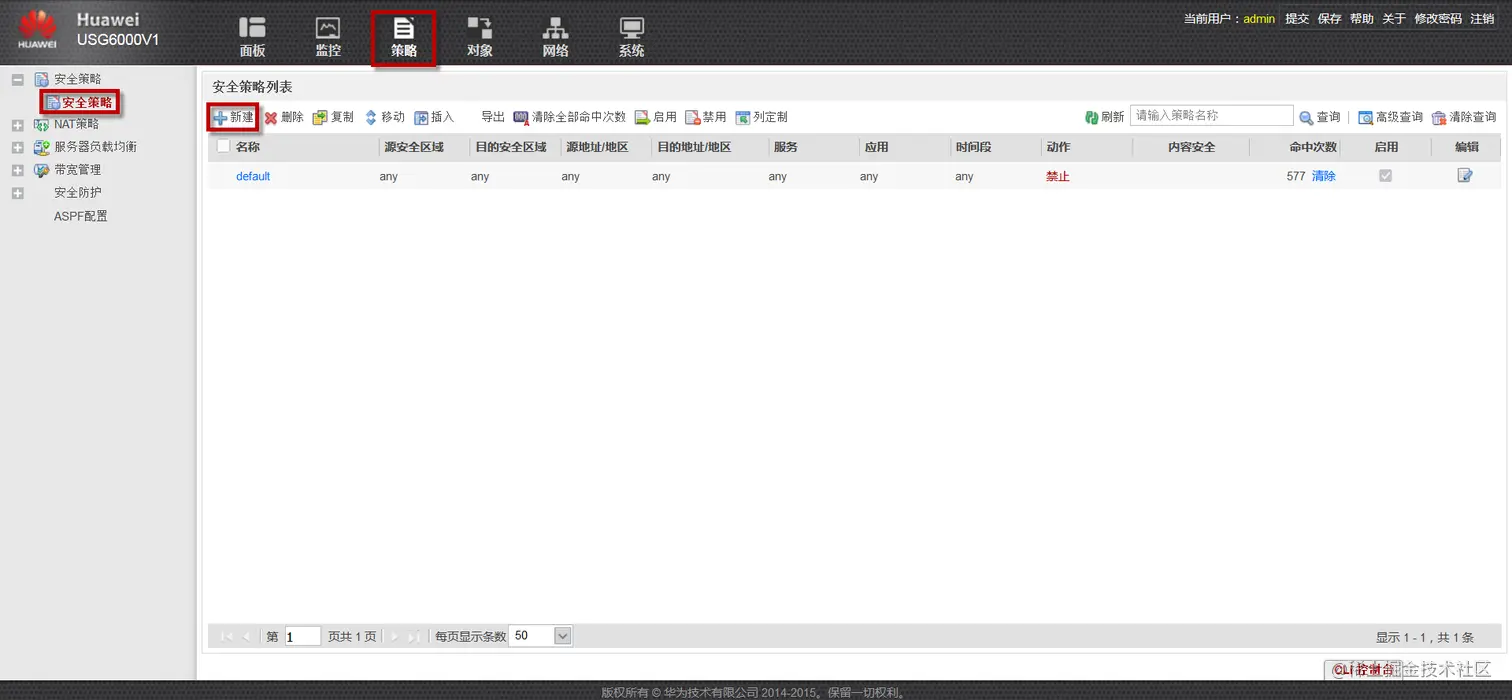Sort by the 名称 column header
1512x700 pixels.
point(247,147)
